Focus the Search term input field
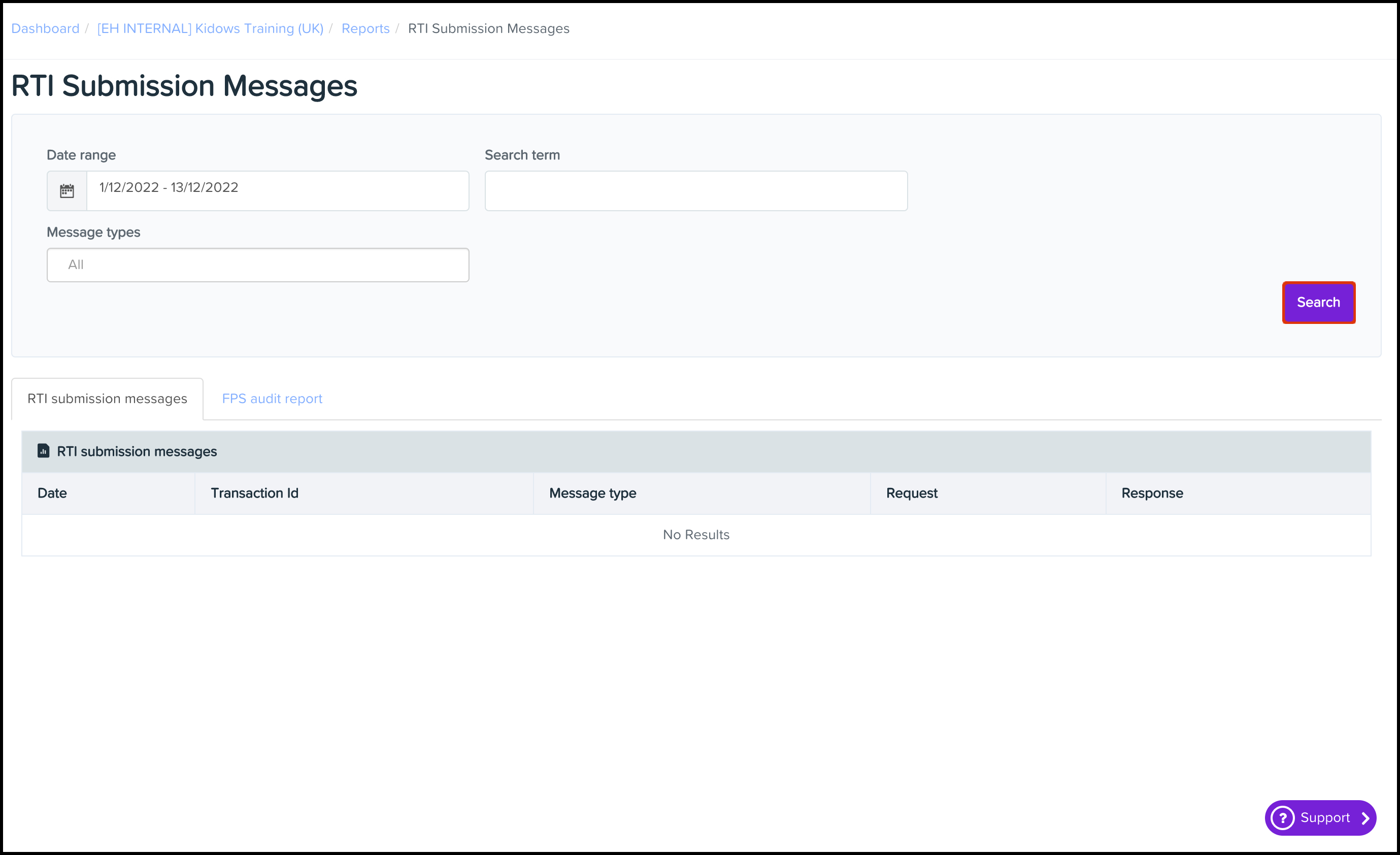Image resolution: width=1400 pixels, height=855 pixels. (695, 191)
